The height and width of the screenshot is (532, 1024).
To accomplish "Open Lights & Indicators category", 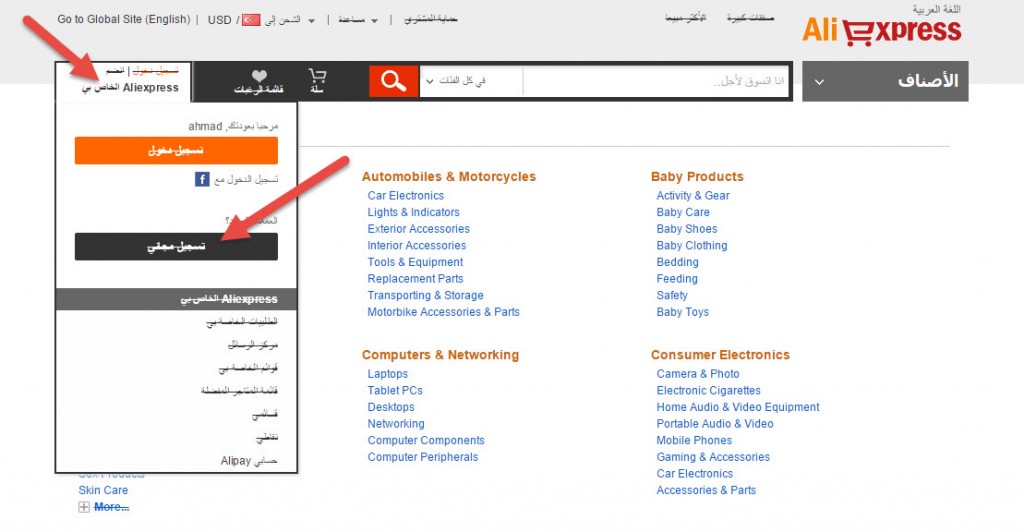I will pyautogui.click(x=413, y=212).
